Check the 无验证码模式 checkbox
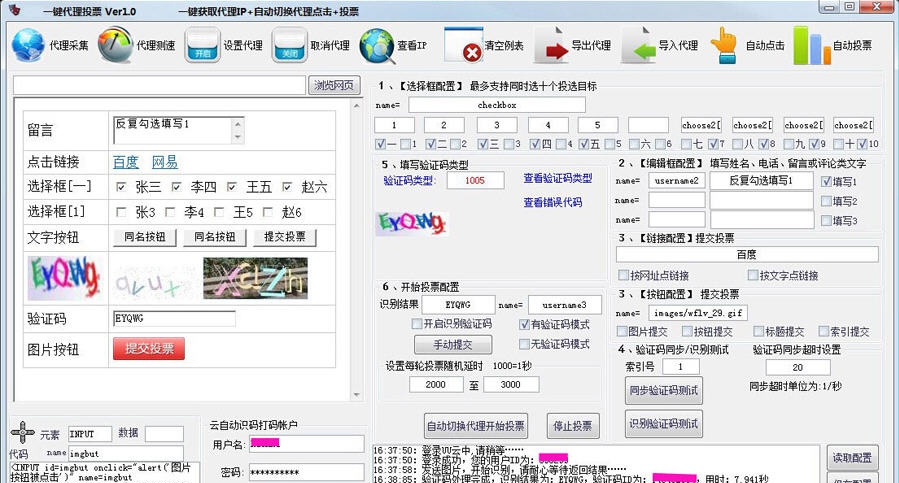The image size is (899, 483). click(524, 344)
